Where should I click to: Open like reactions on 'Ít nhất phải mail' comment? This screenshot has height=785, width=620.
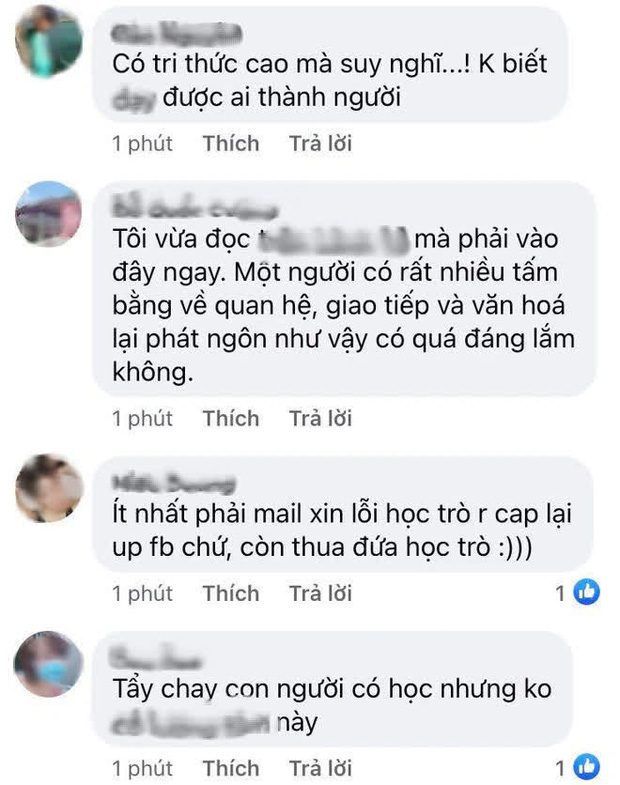click(x=578, y=593)
